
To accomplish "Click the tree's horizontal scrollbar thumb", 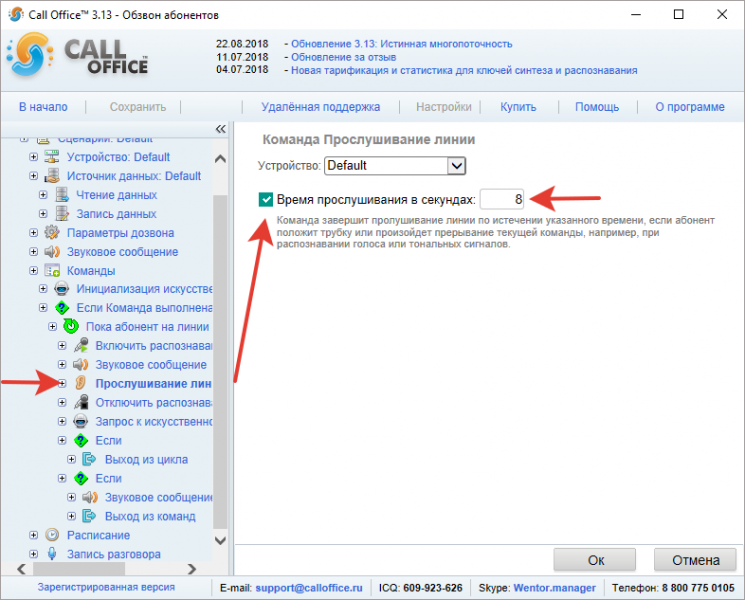I will (79, 569).
